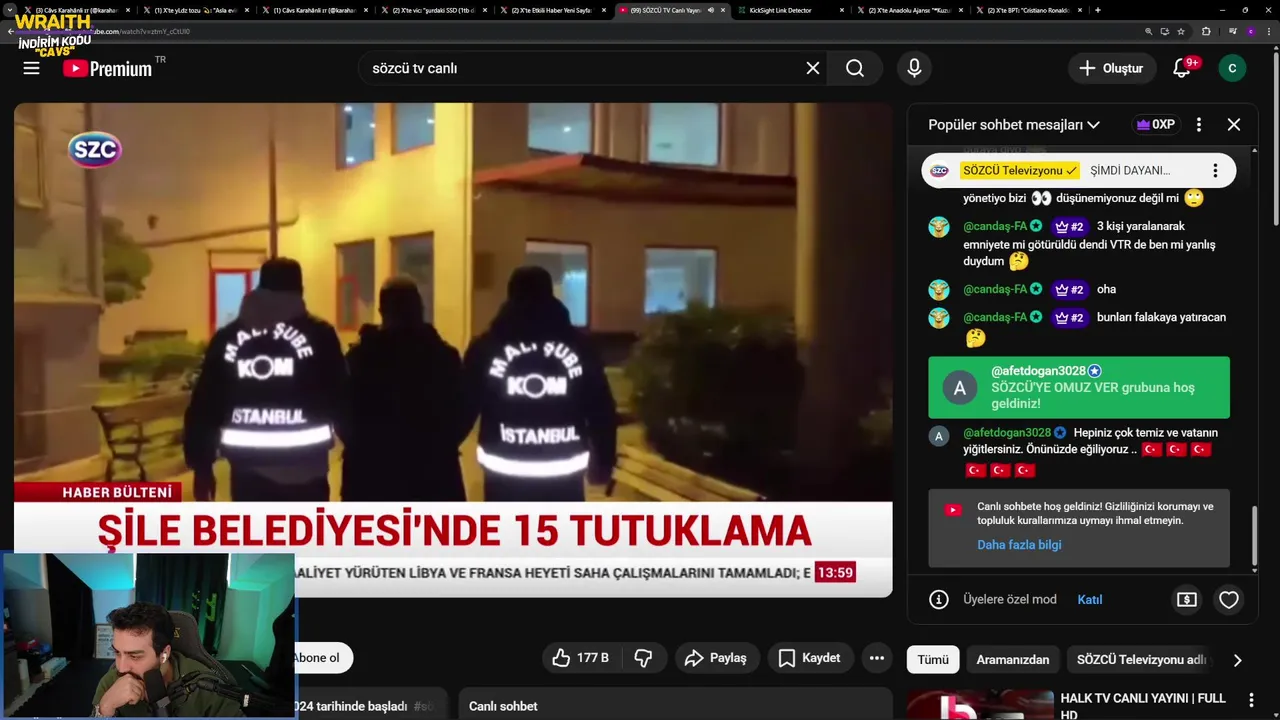This screenshot has width=1280, height=720.
Task: Click @candaş-FA on the oha message
Action: [995, 290]
